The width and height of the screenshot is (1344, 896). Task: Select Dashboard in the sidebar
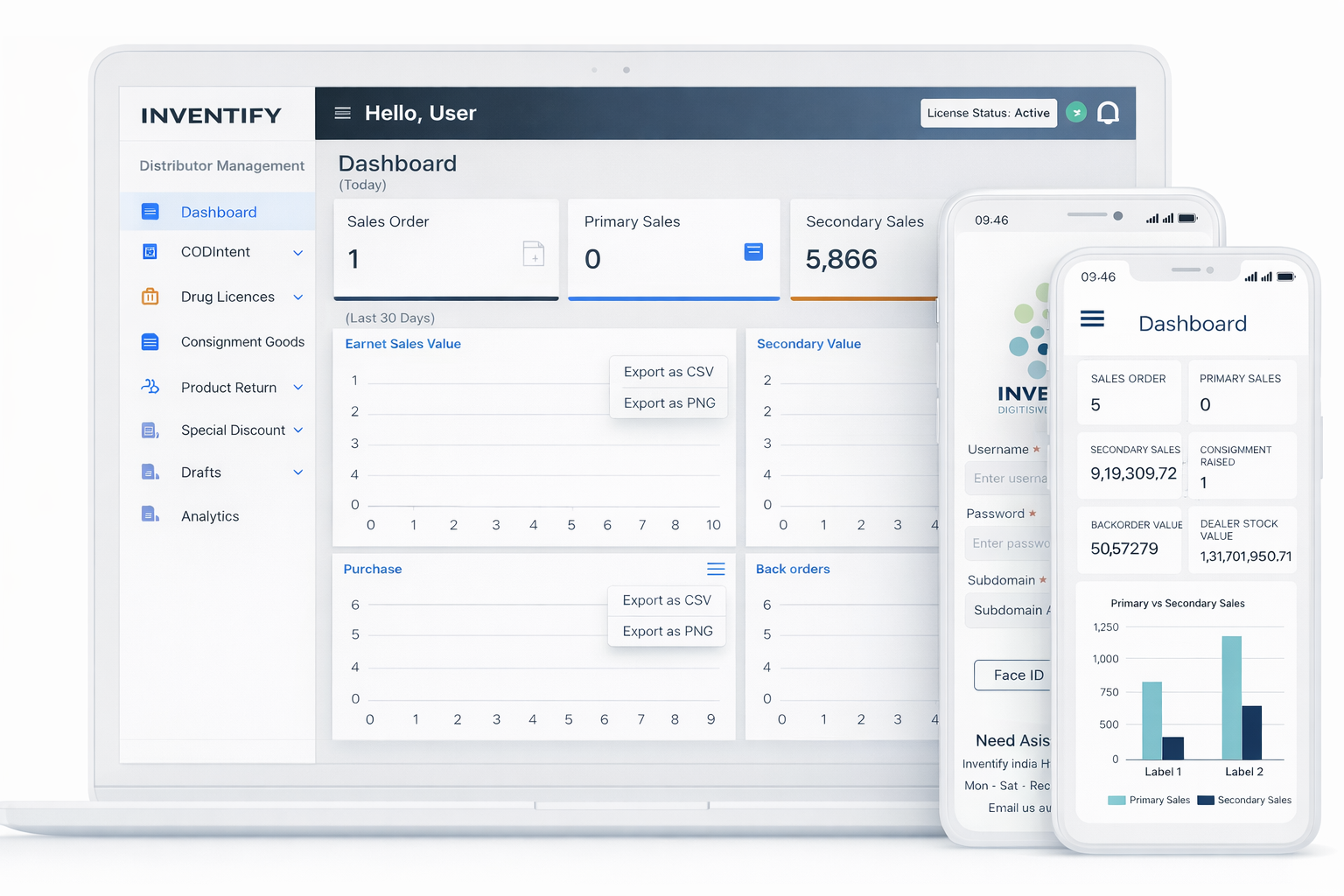coord(218,212)
